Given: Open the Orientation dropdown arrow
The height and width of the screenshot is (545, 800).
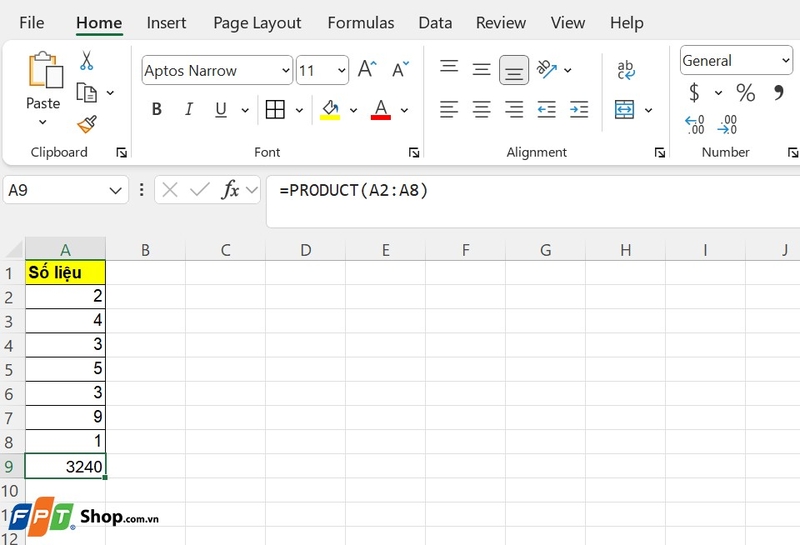Looking at the screenshot, I should pyautogui.click(x=568, y=70).
